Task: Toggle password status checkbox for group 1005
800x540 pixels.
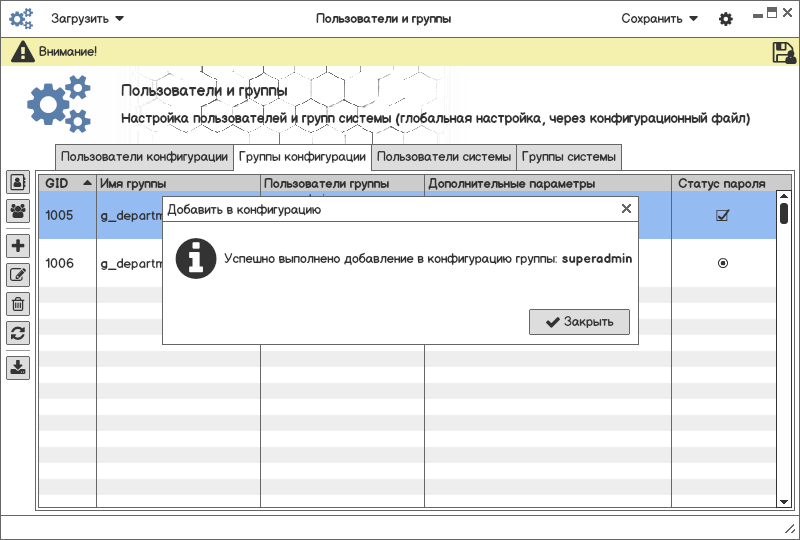Action: 722,215
